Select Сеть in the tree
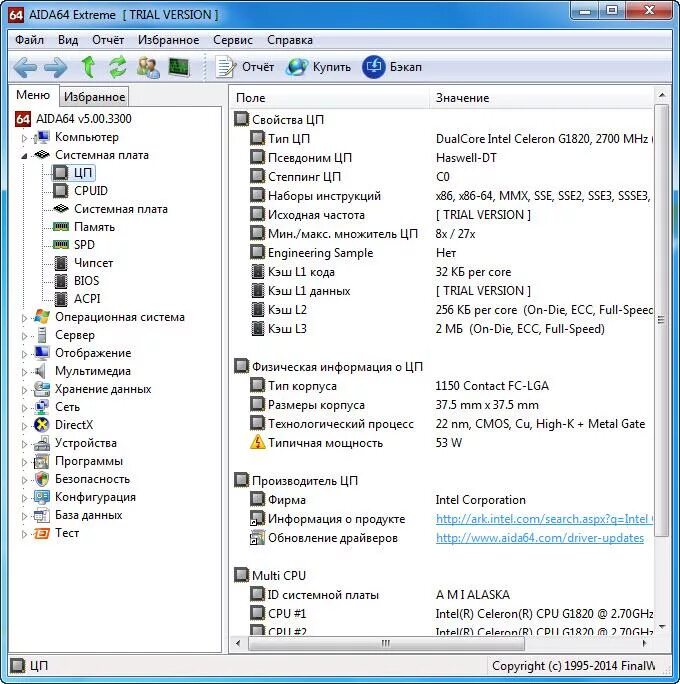The width and height of the screenshot is (680, 684). (67, 407)
